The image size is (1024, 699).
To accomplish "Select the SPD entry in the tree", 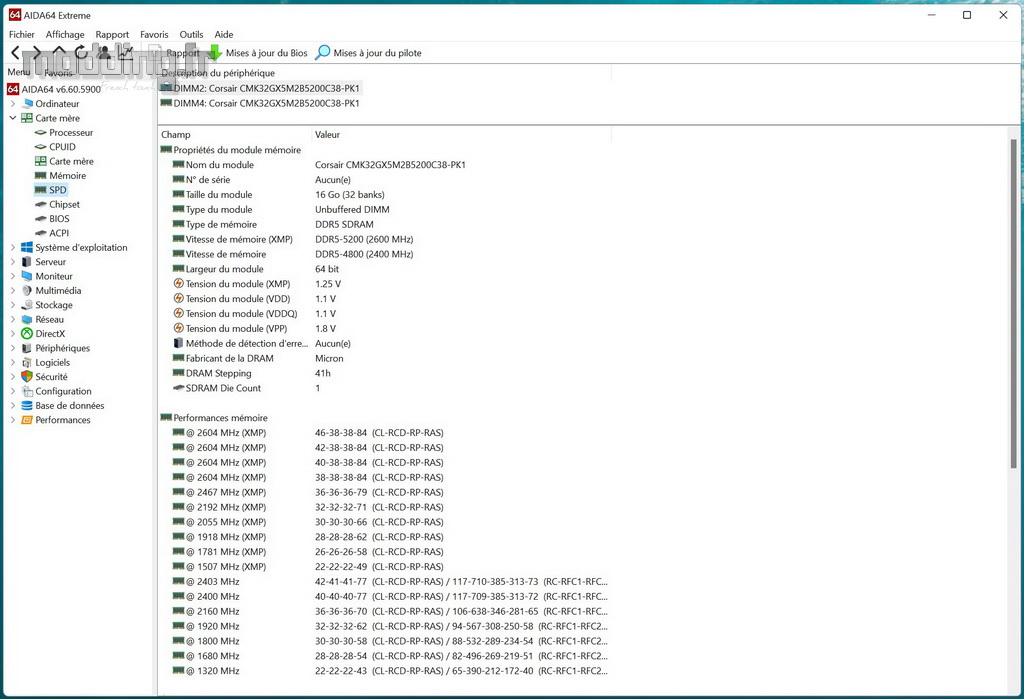I will [51, 190].
